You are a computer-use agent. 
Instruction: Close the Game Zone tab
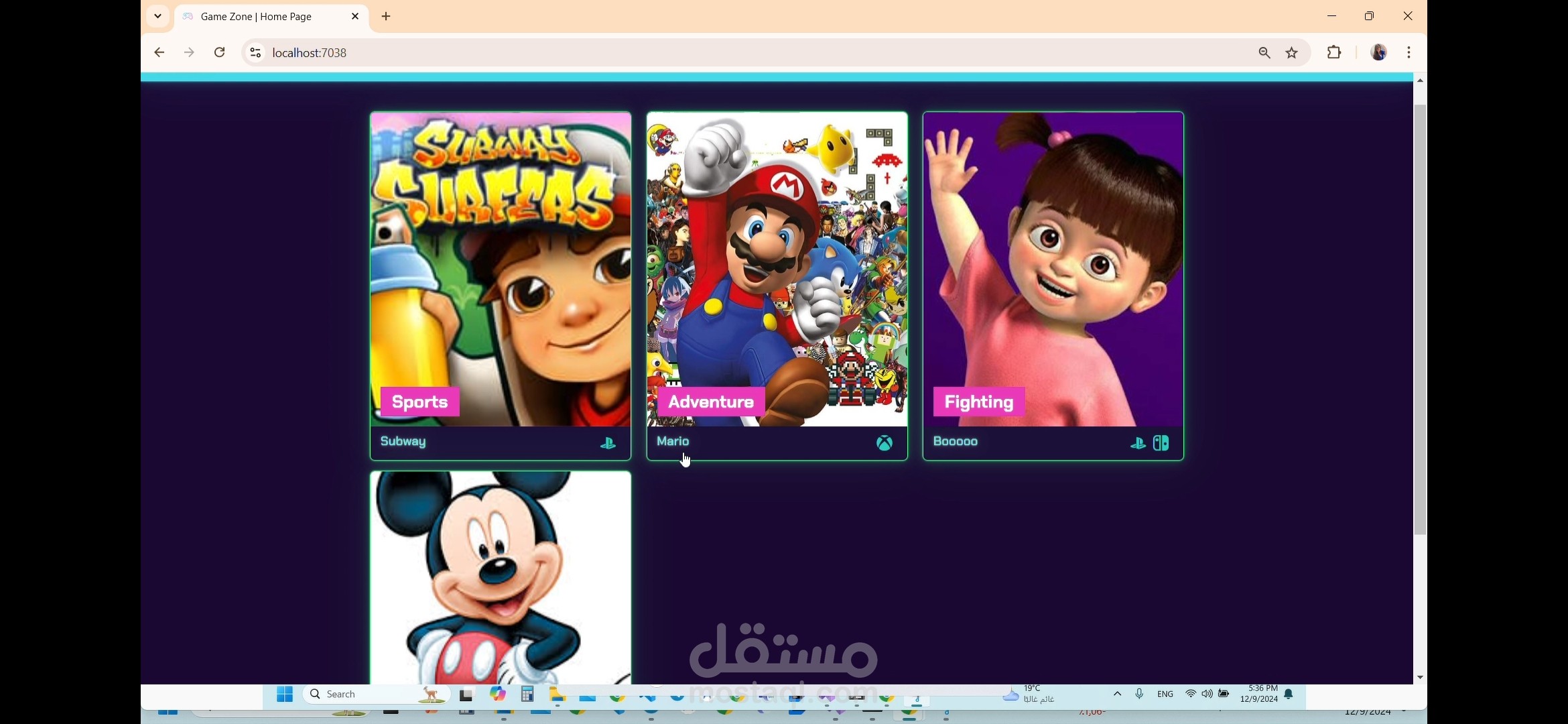pyautogui.click(x=355, y=16)
